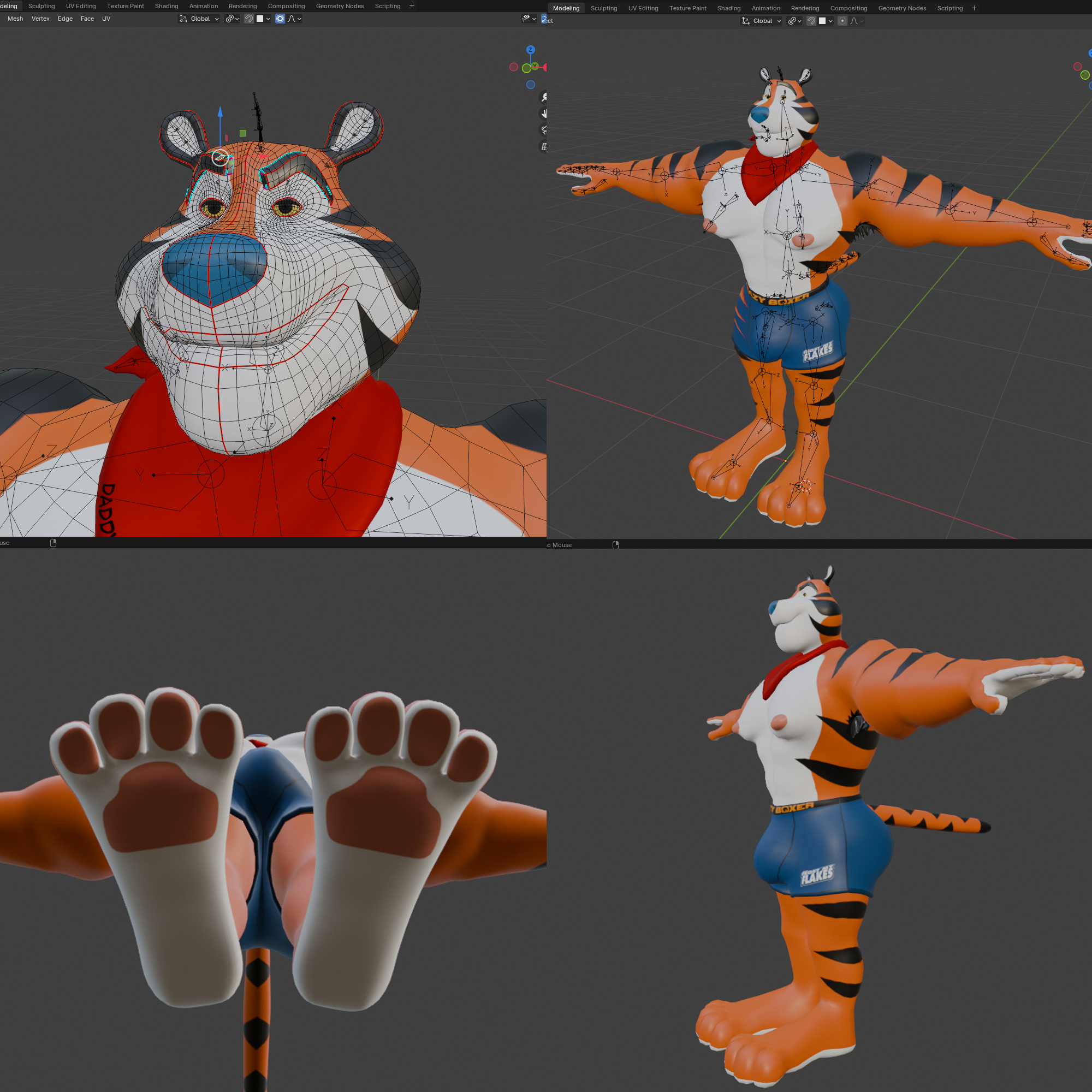
Task: Open transform orientation Global dropdown, left viewport
Action: tap(199, 19)
